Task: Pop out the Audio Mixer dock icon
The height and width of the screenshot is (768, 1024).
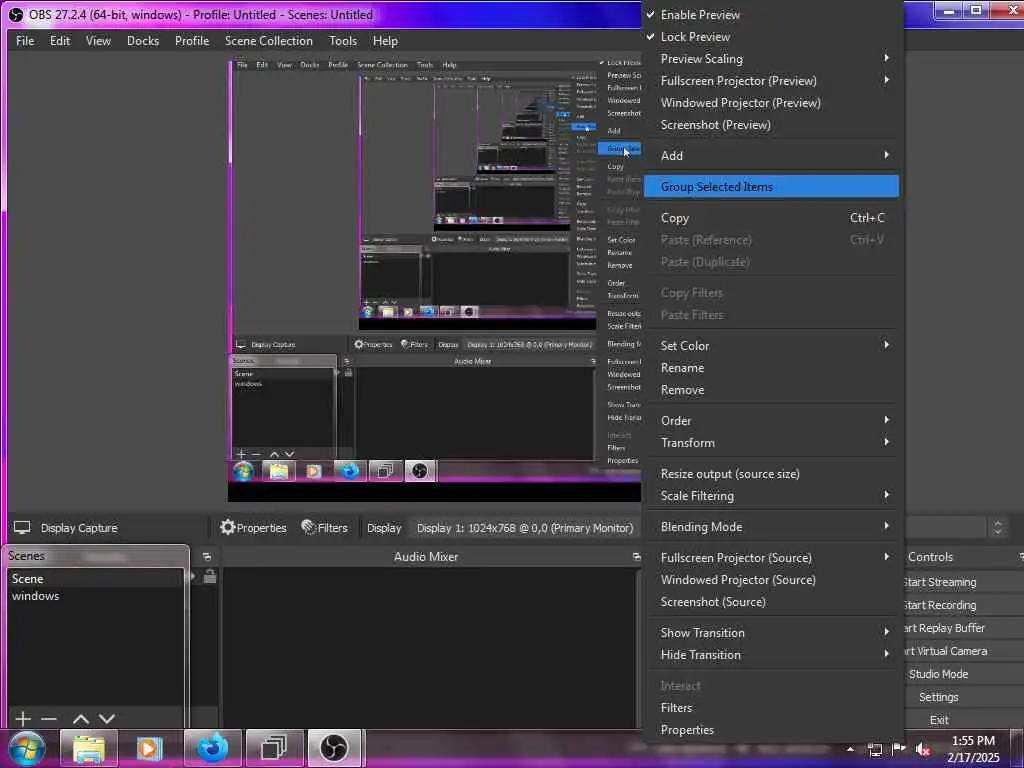Action: click(x=636, y=557)
